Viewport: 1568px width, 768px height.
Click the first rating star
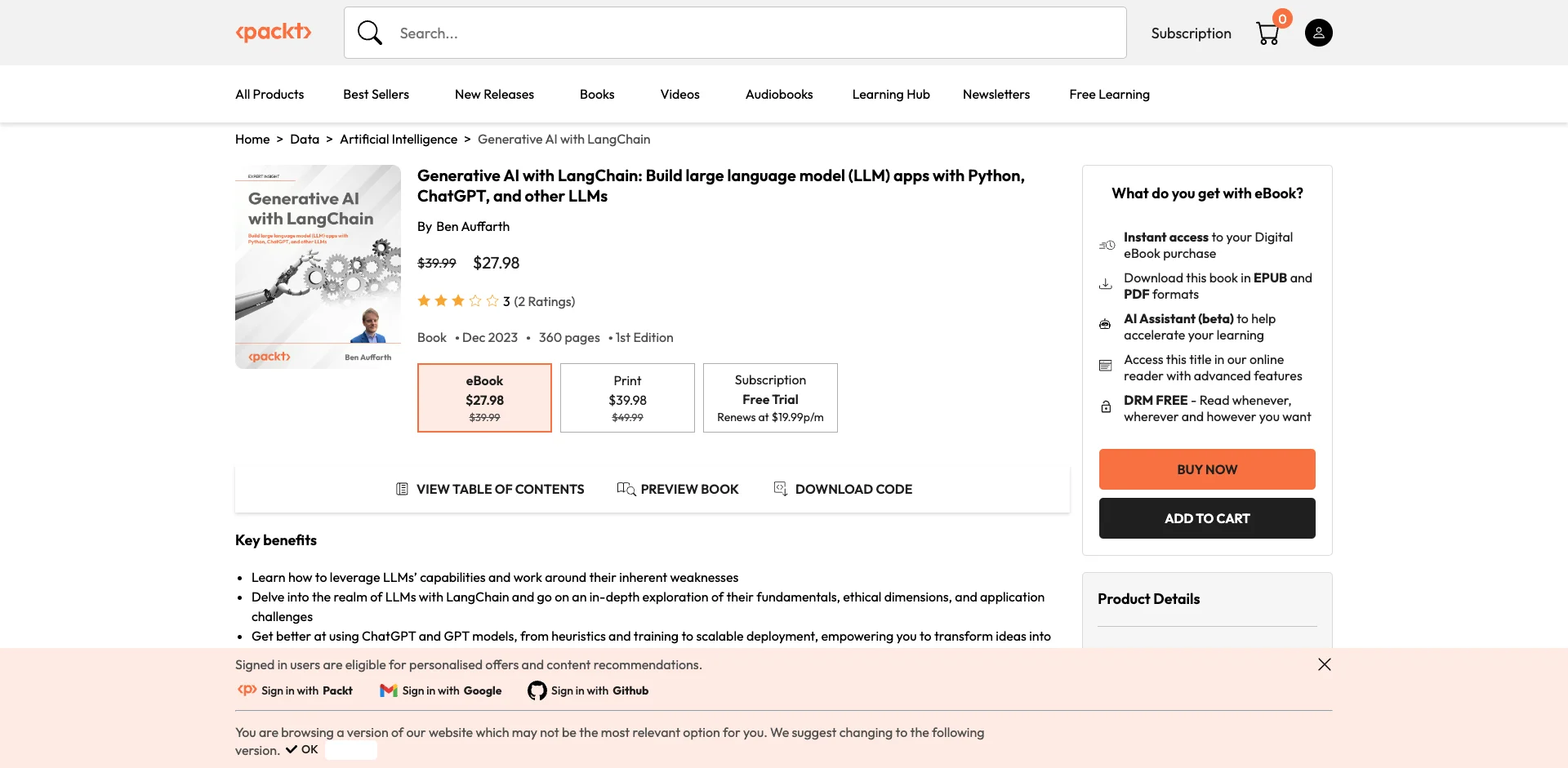click(424, 300)
